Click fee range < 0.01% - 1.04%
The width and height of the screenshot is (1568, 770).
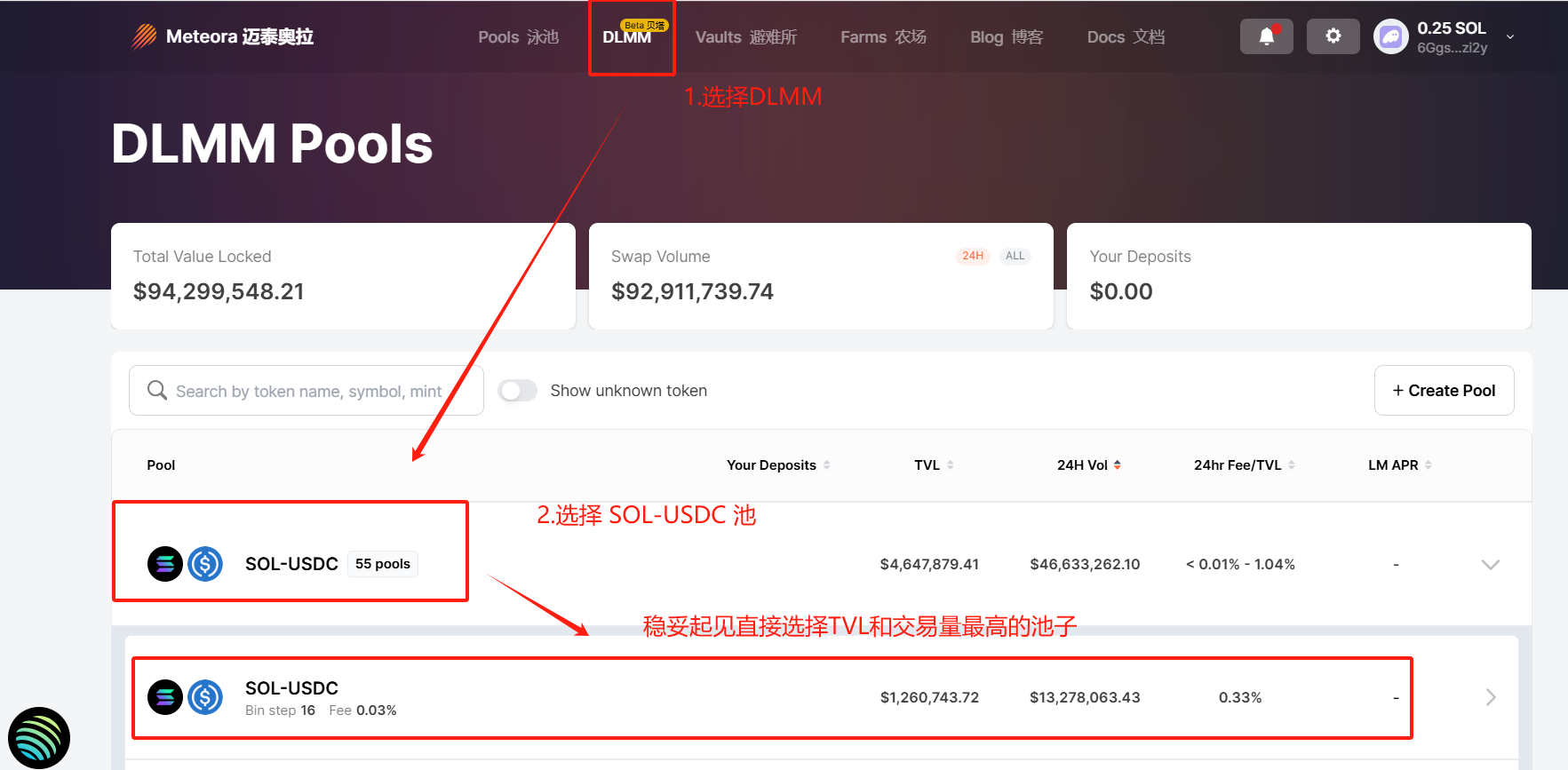[x=1240, y=564]
